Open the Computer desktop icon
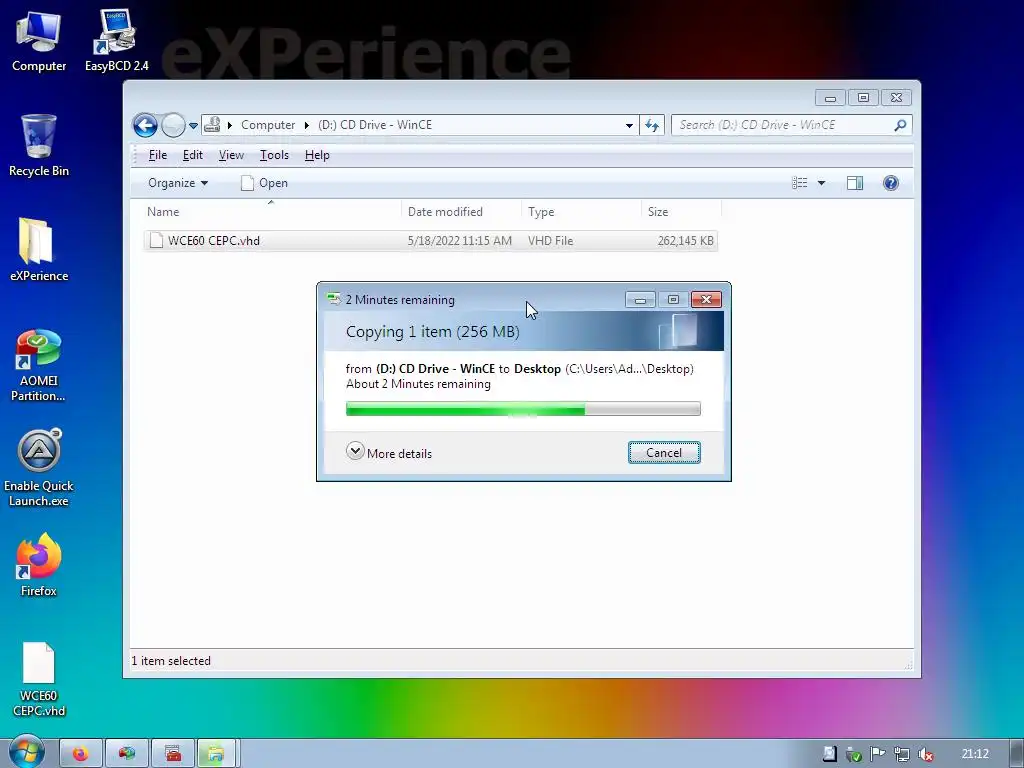The width and height of the screenshot is (1024, 768). (39, 42)
